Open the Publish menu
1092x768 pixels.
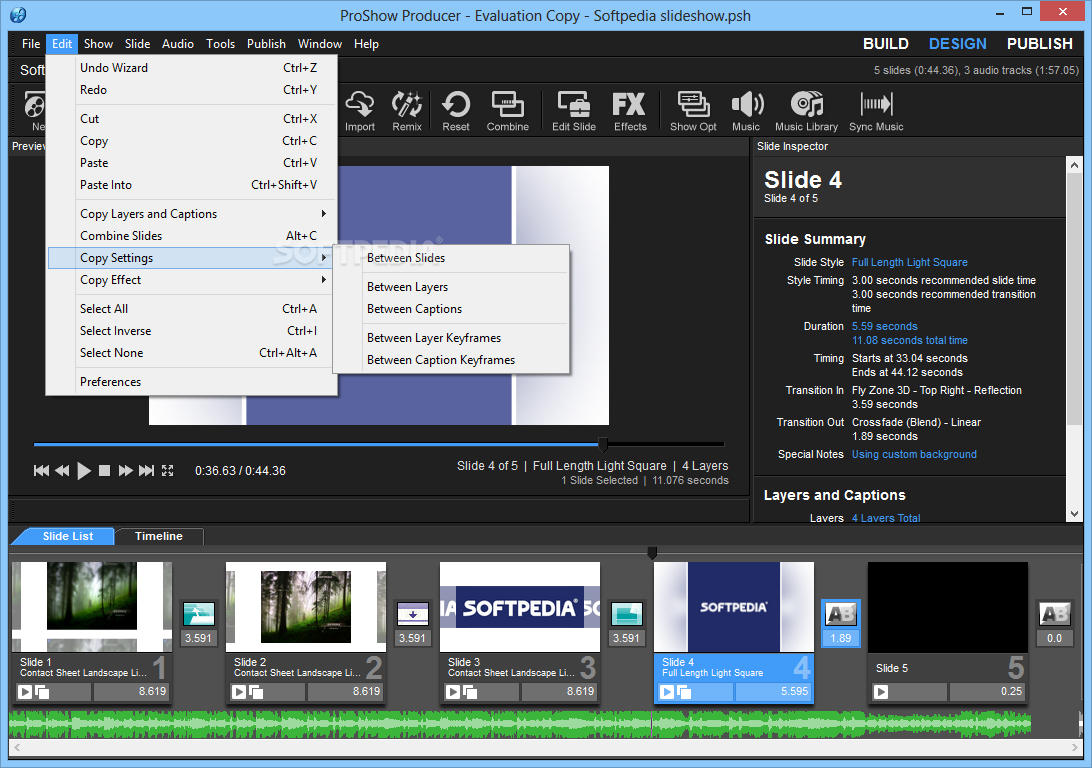(x=266, y=44)
